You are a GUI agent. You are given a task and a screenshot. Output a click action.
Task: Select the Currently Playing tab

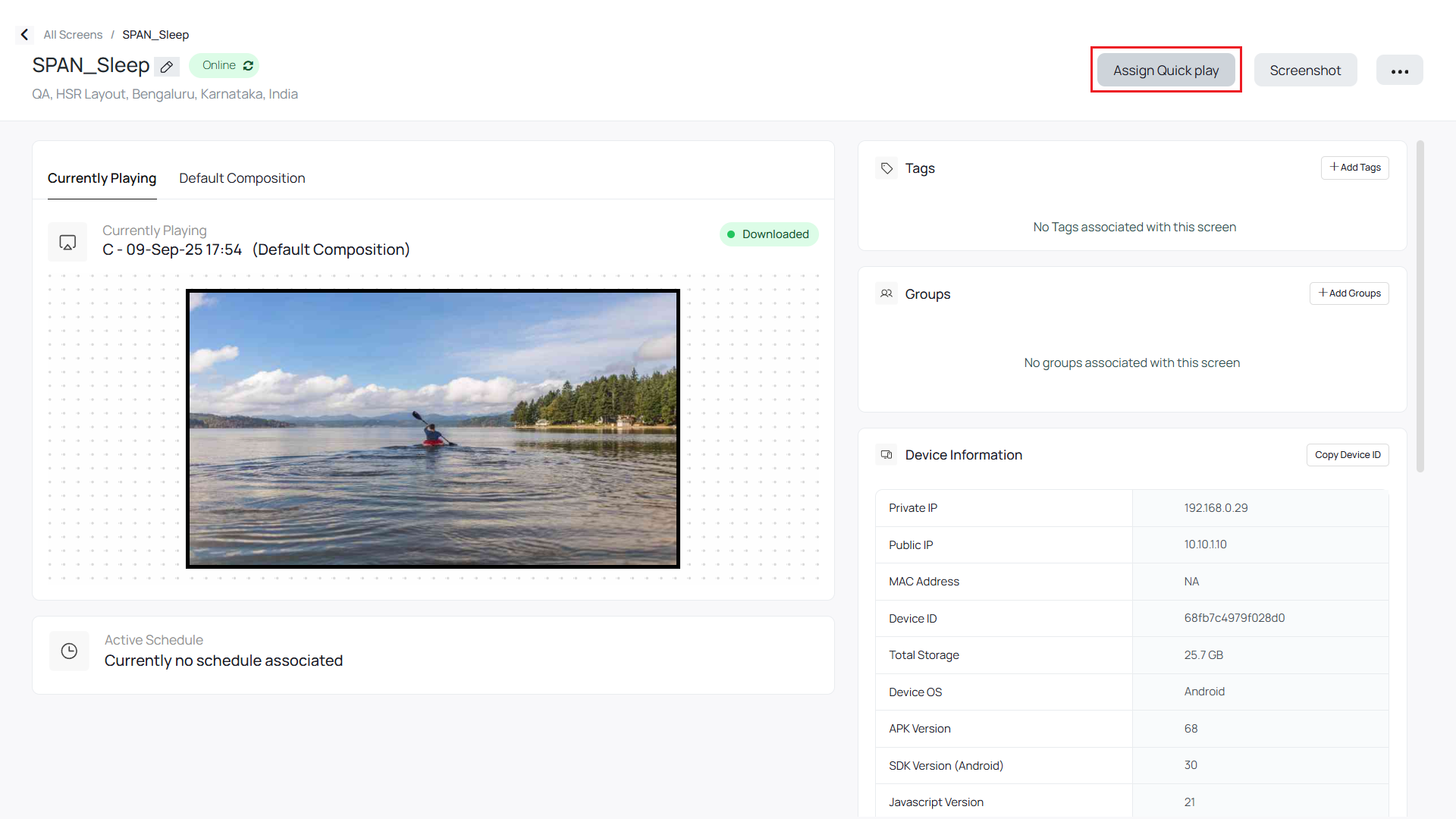coord(102,178)
